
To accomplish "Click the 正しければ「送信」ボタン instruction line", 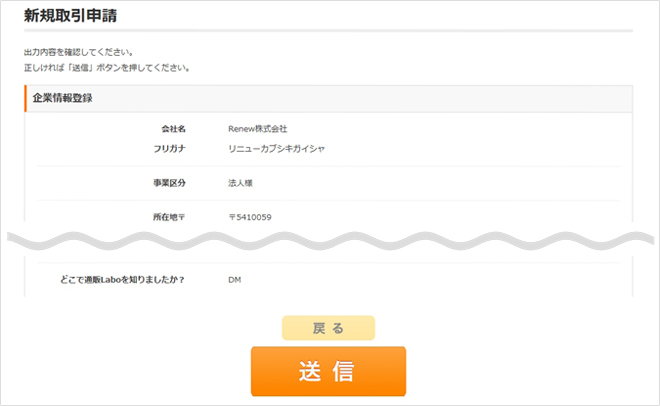I will pos(106,68).
